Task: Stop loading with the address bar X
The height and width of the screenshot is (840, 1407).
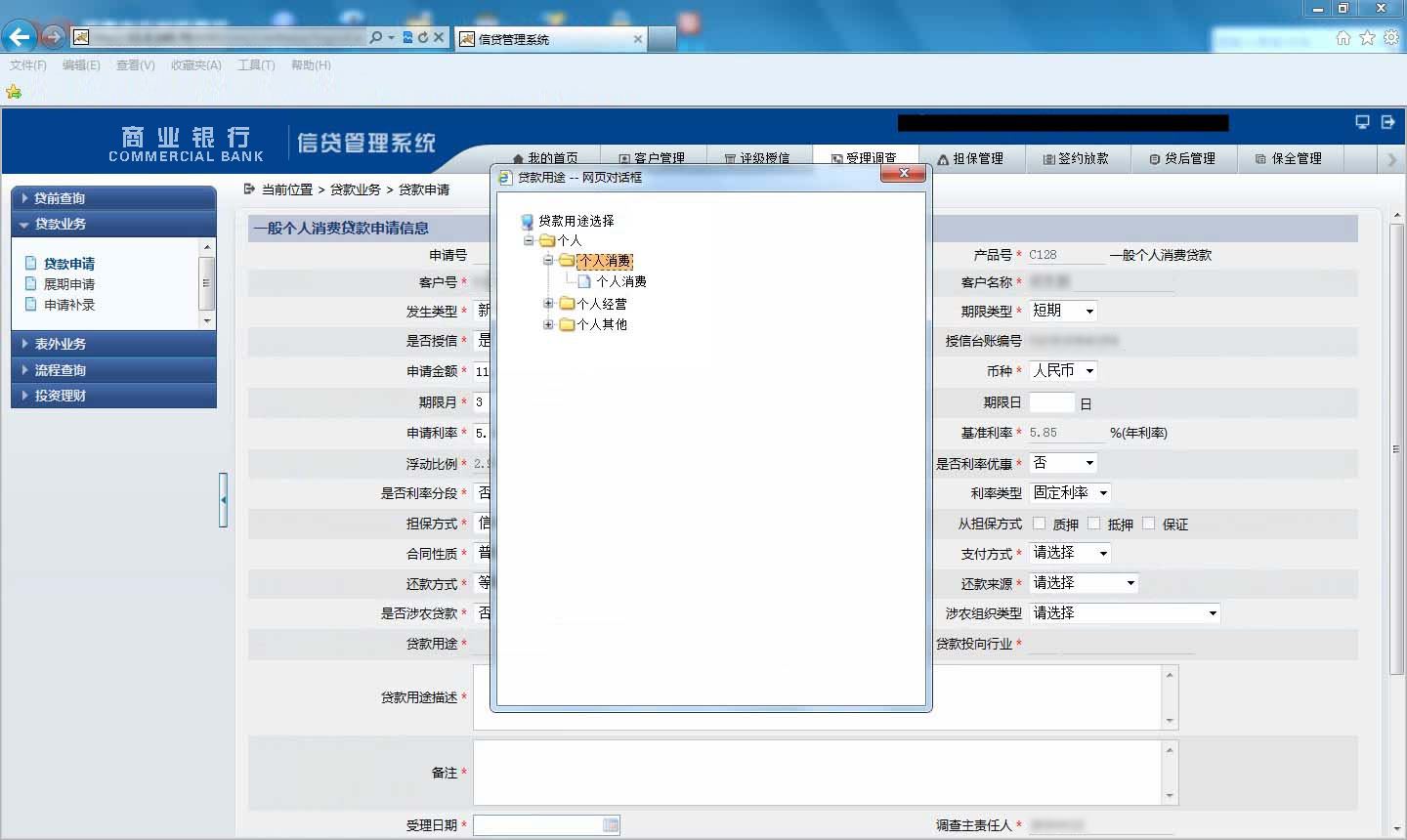Action: (x=439, y=37)
